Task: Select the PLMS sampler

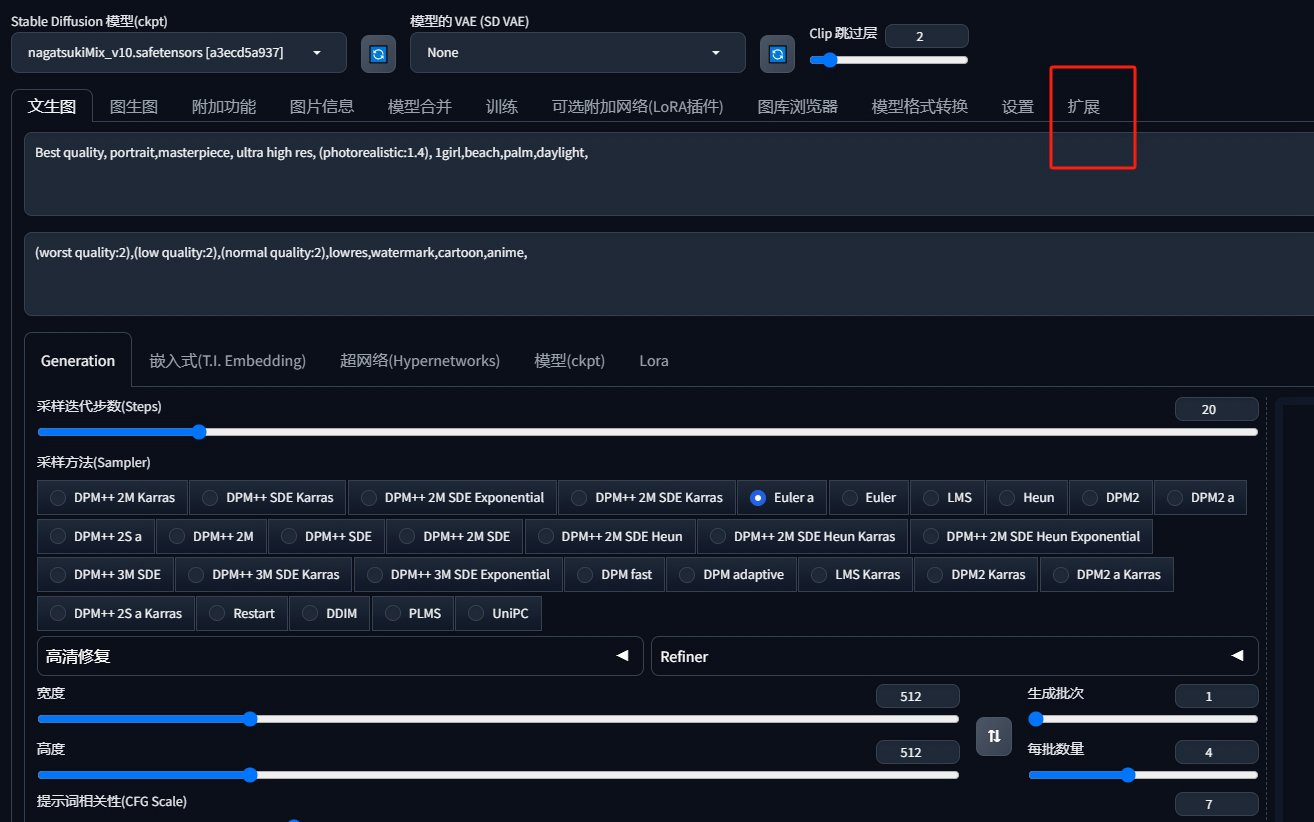Action: (413, 613)
